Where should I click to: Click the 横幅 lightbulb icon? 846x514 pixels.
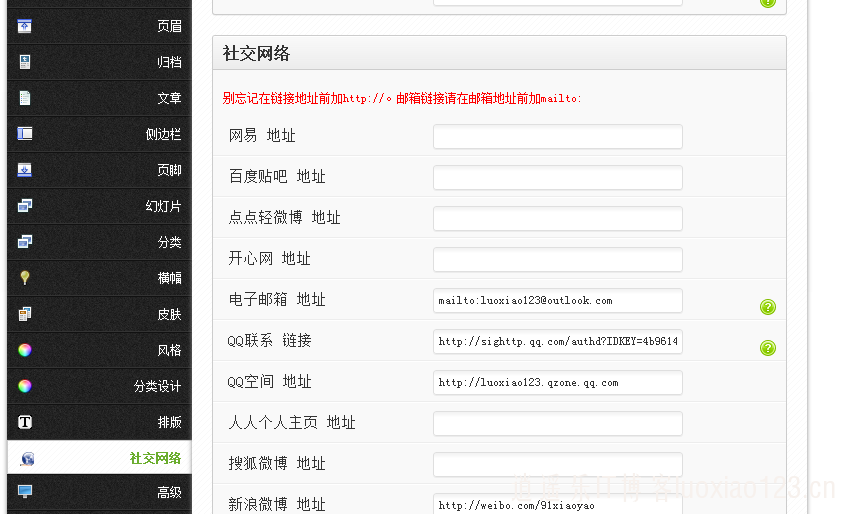coord(25,278)
